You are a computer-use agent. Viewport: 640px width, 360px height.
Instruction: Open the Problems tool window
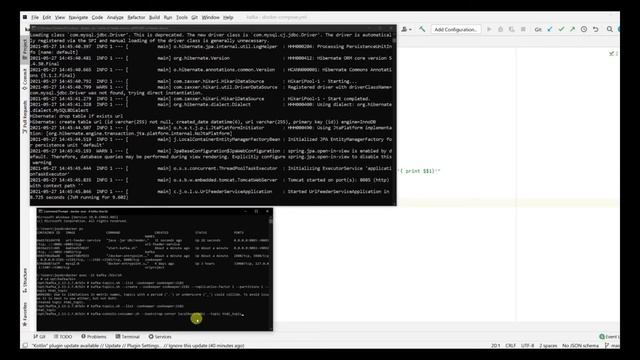pos(93,337)
